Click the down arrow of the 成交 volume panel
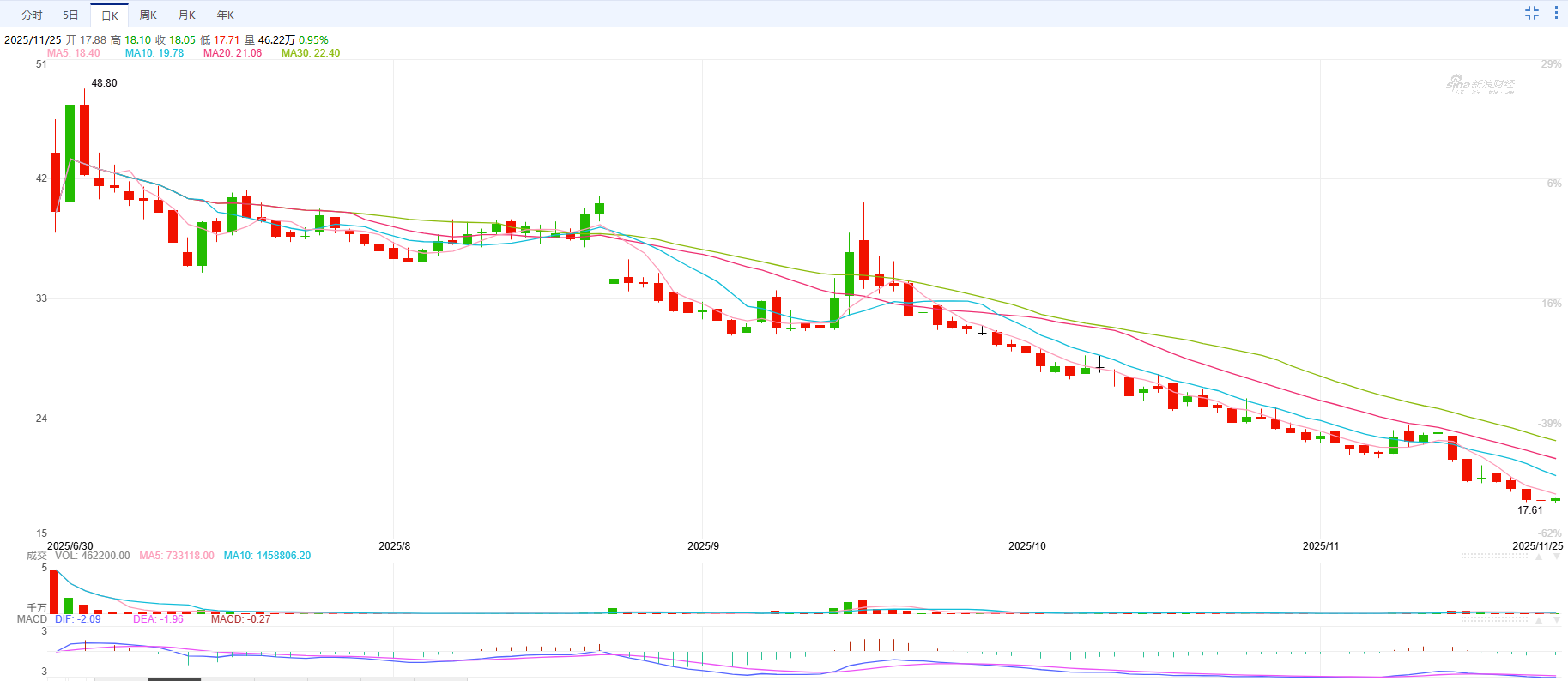 1557,557
